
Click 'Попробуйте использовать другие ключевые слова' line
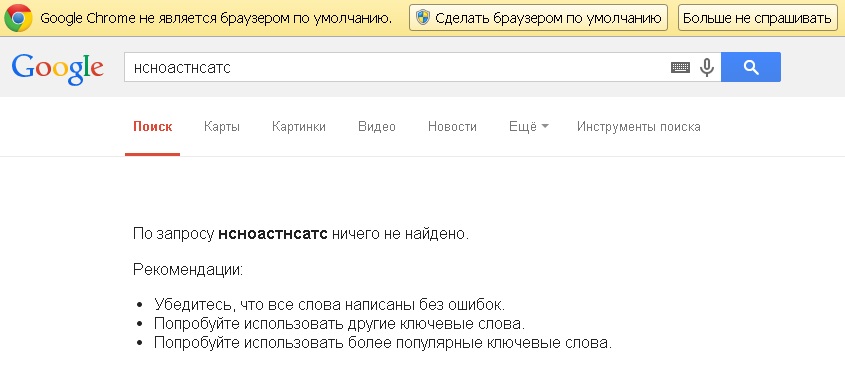coord(339,324)
